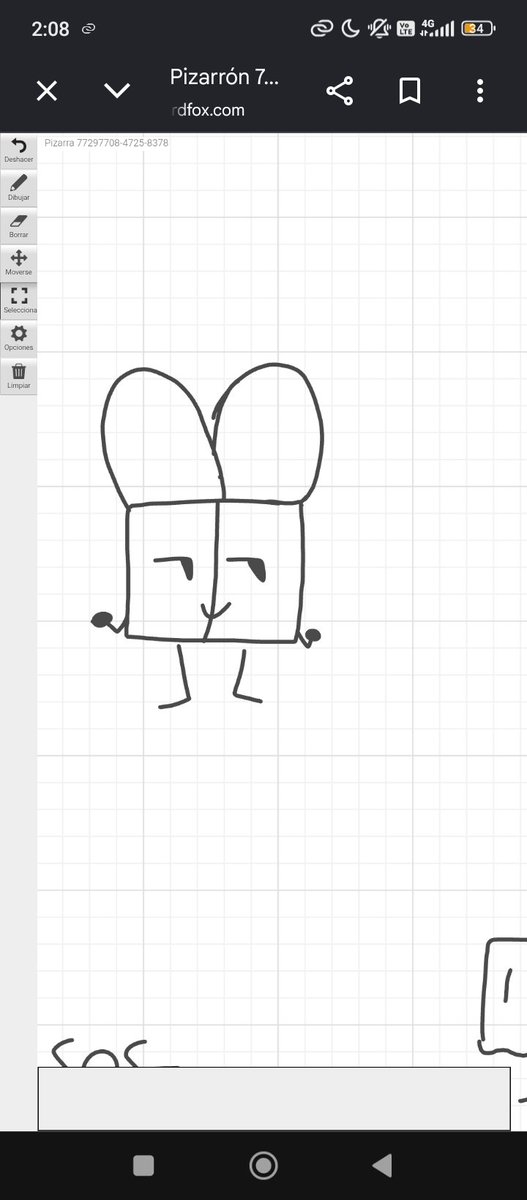Tap the Android back triangle button
This screenshot has width=527, height=1200.
[x=381, y=1165]
